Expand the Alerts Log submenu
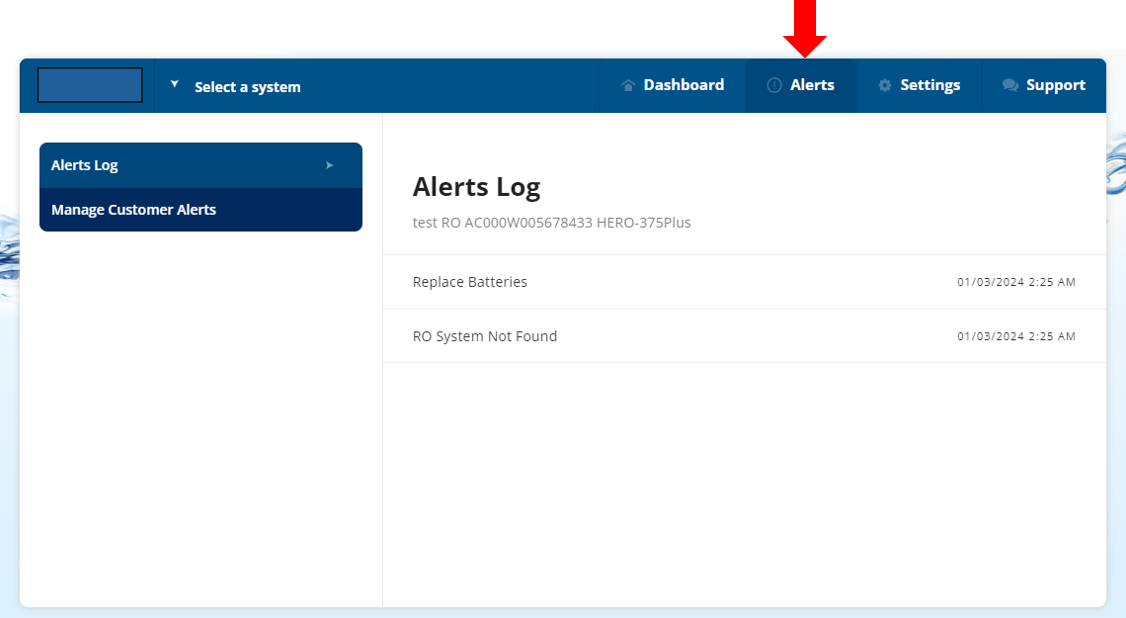The image size is (1126, 618). [200, 165]
